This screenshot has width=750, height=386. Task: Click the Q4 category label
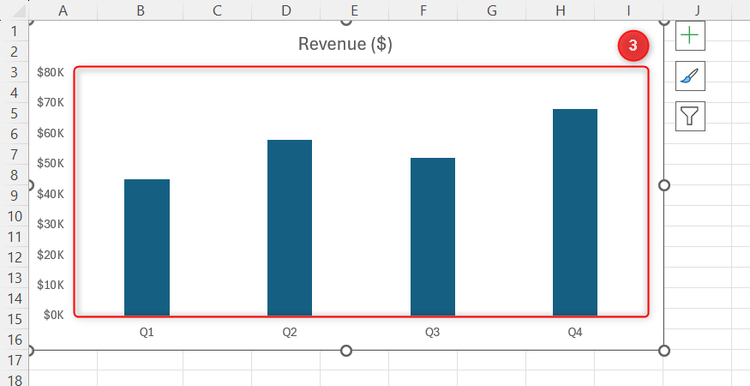click(575, 332)
